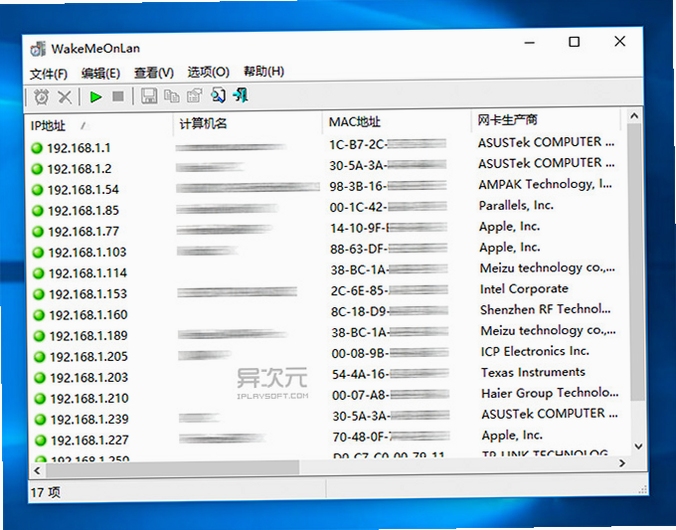Click the horizontal scrollbar left arrow
This screenshot has height=530, width=676.
(x=37, y=470)
